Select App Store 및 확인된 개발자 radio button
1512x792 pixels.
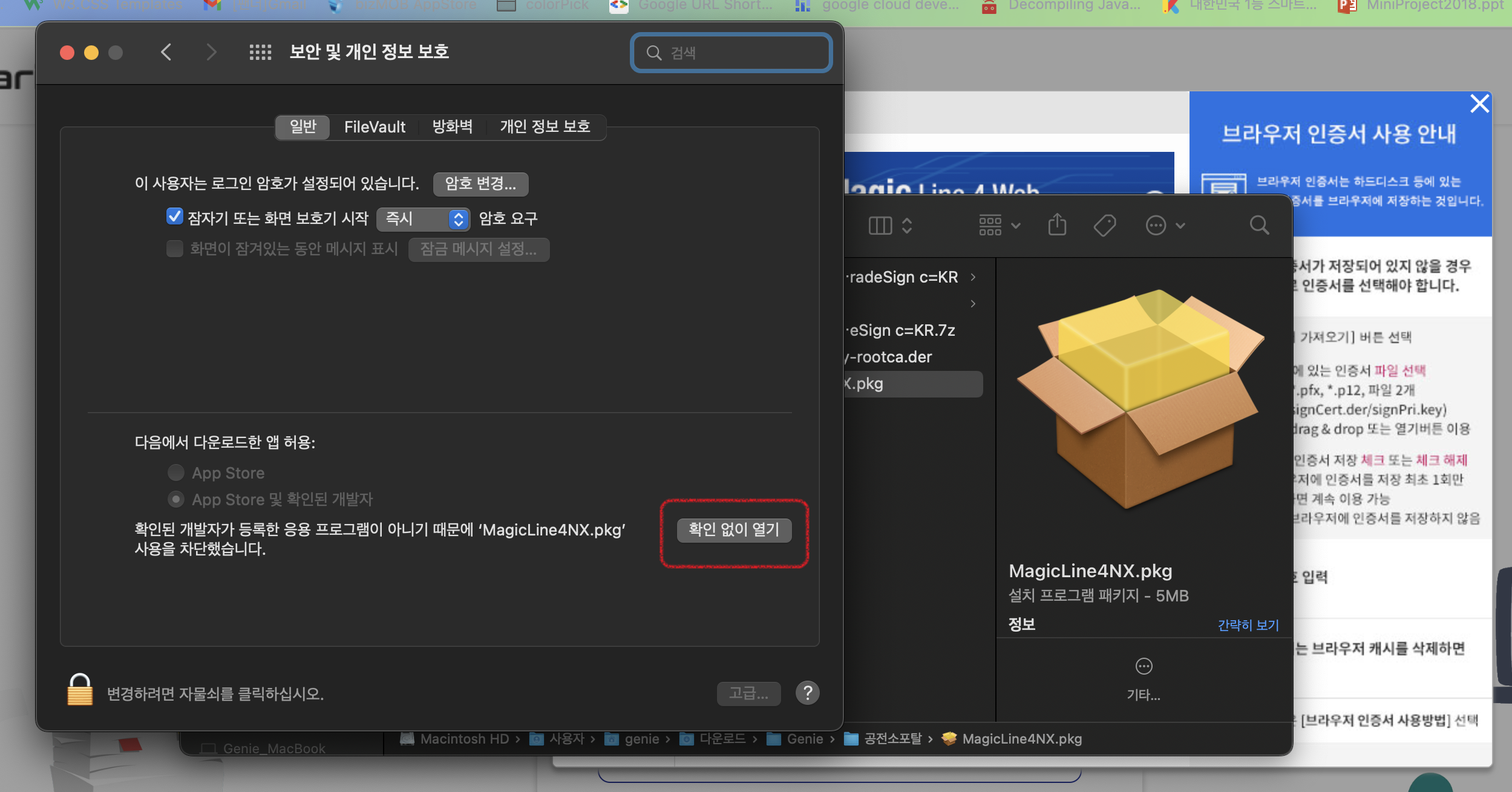(176, 499)
